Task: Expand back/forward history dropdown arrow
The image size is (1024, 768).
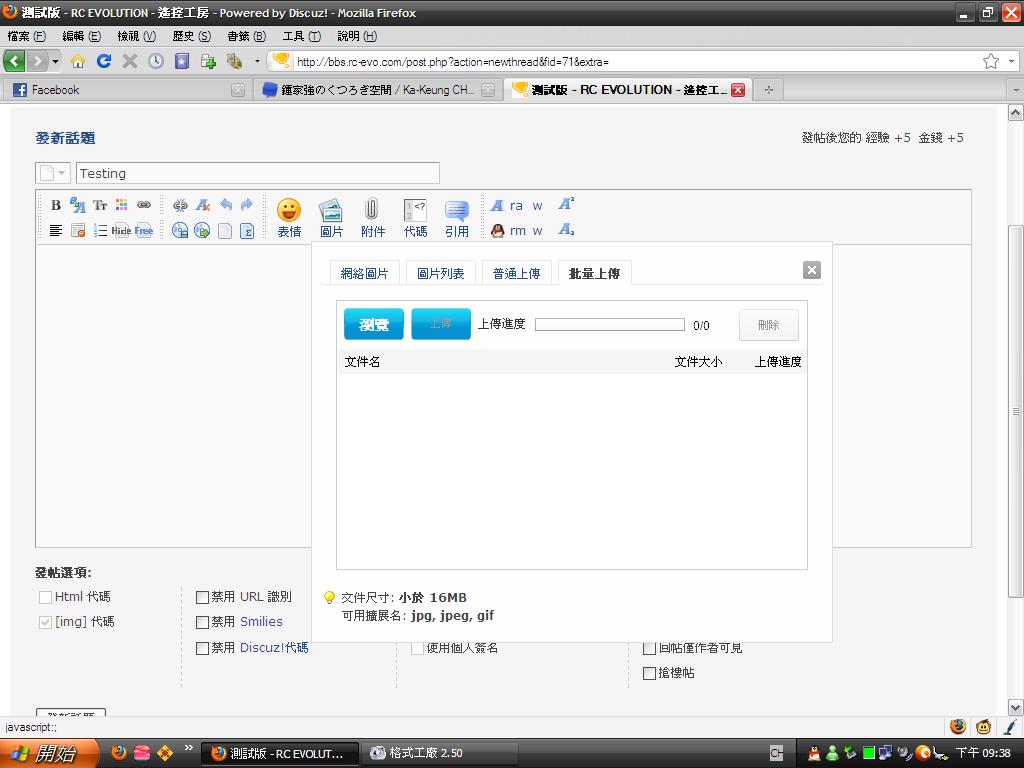Action: pos(55,61)
